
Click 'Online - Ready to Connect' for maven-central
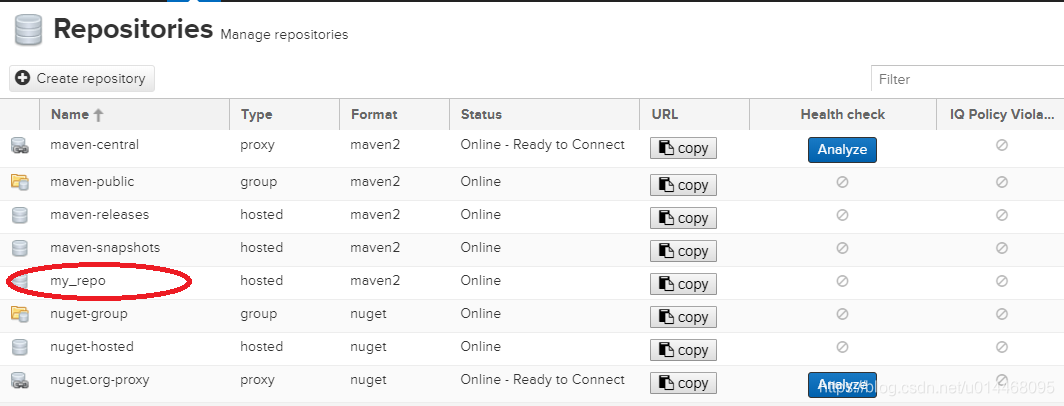click(x=543, y=145)
